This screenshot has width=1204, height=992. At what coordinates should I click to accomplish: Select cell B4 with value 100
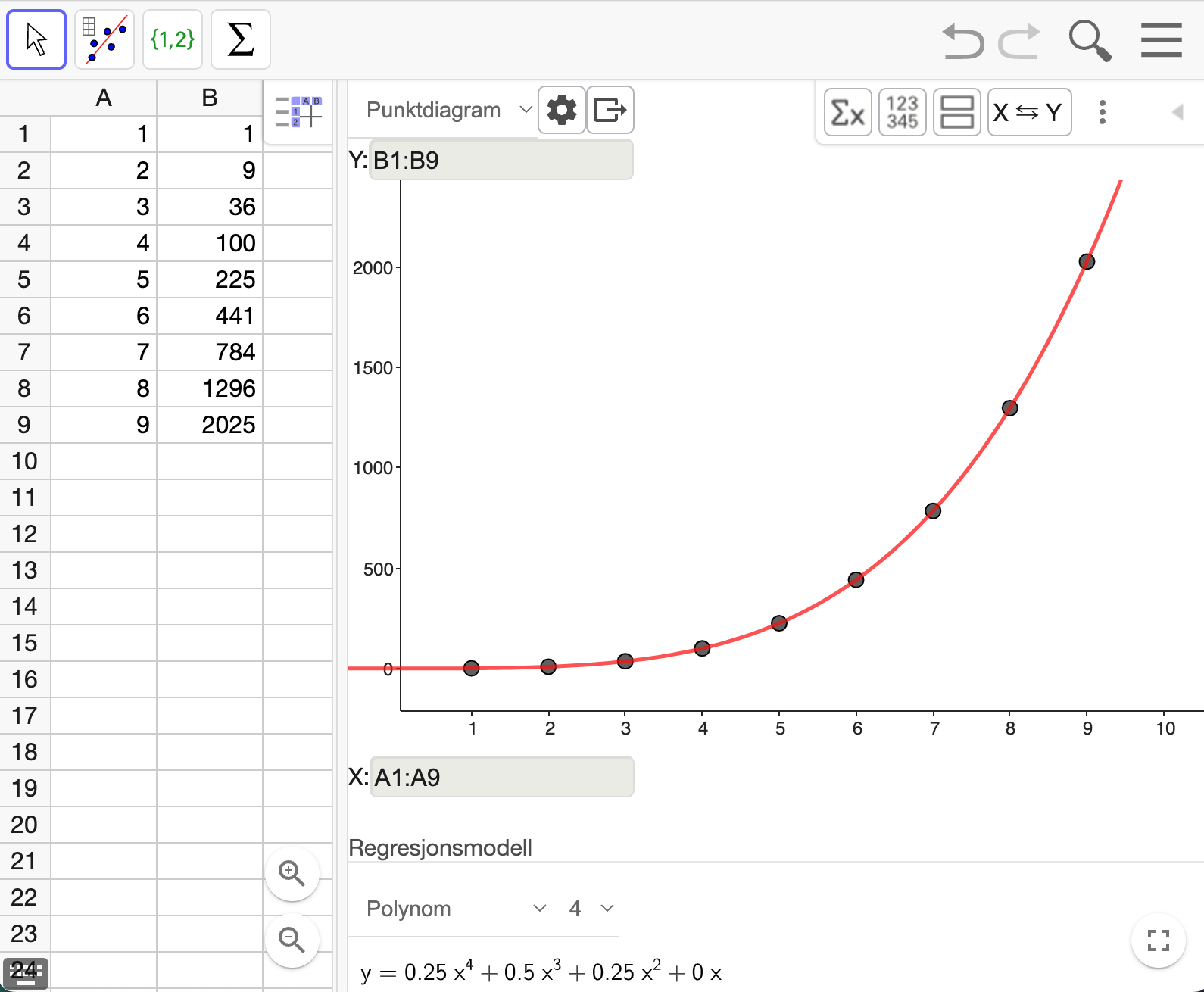[x=210, y=243]
